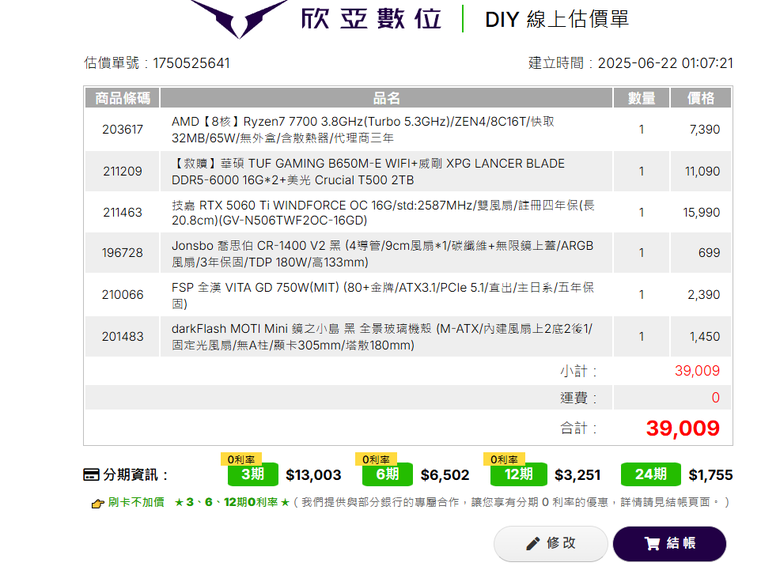Click the 小計 amount 39,009

click(697, 371)
